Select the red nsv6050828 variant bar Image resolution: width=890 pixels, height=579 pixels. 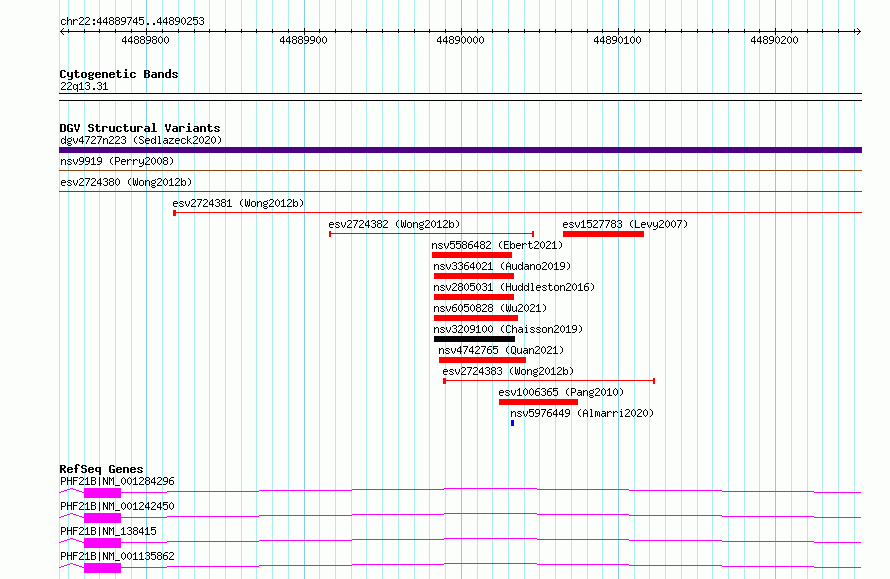tap(476, 318)
